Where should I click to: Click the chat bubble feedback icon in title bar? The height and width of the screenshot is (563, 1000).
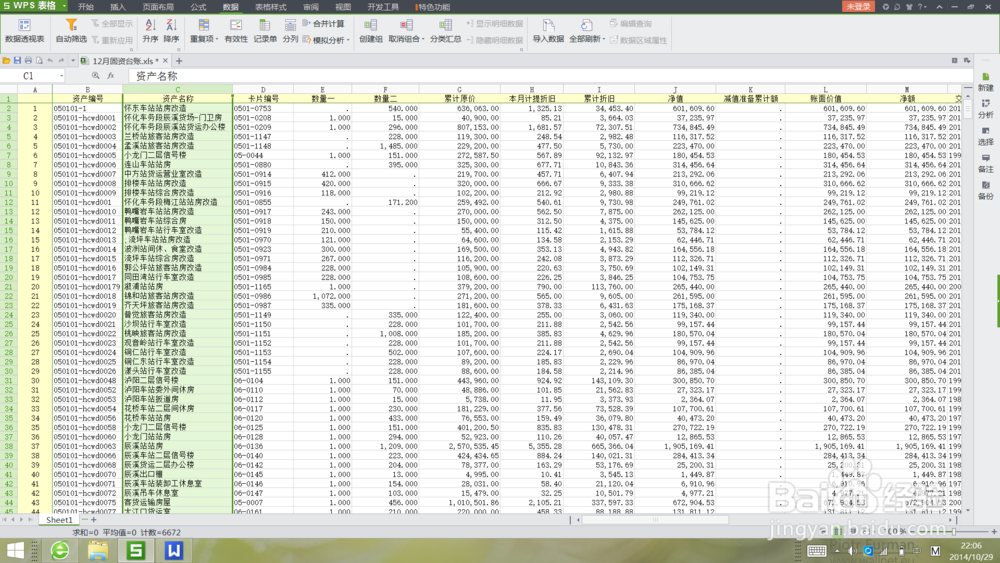(897, 6)
